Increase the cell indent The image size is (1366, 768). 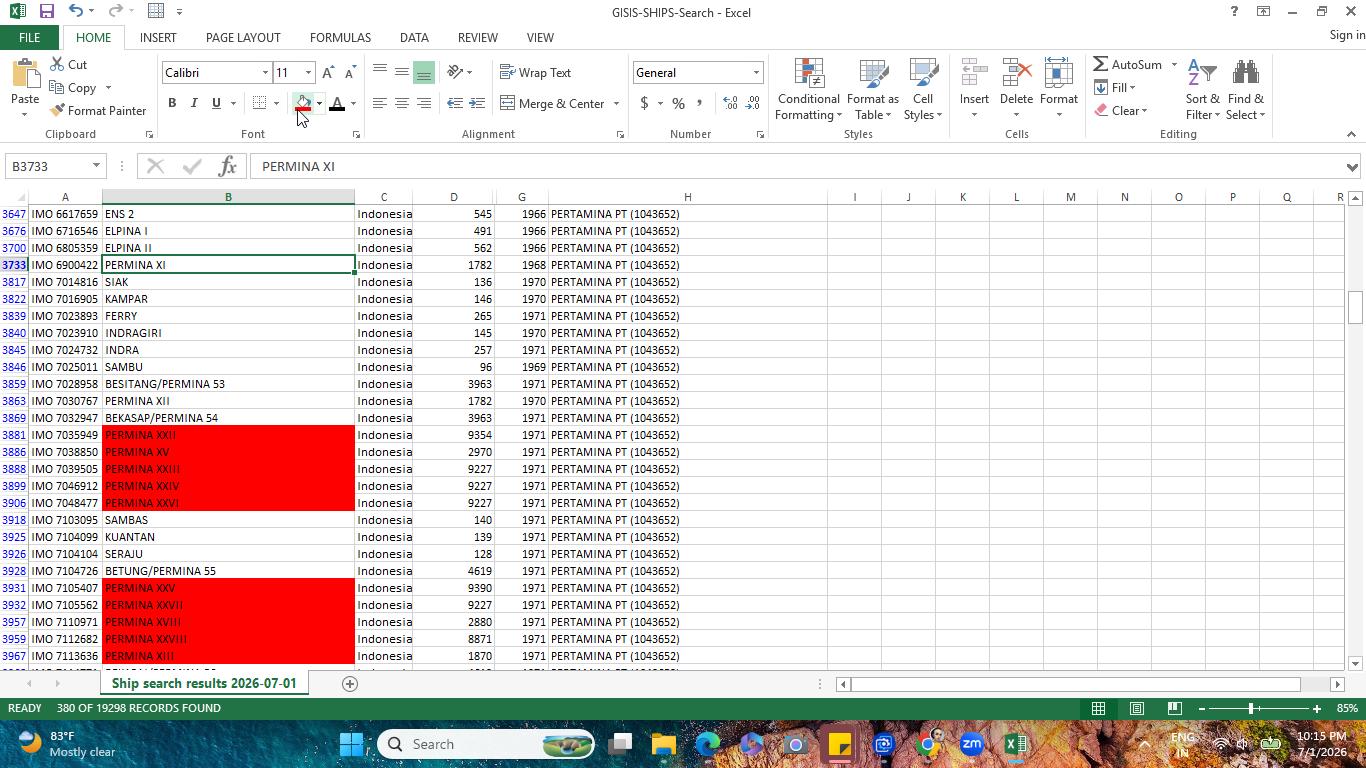click(477, 103)
